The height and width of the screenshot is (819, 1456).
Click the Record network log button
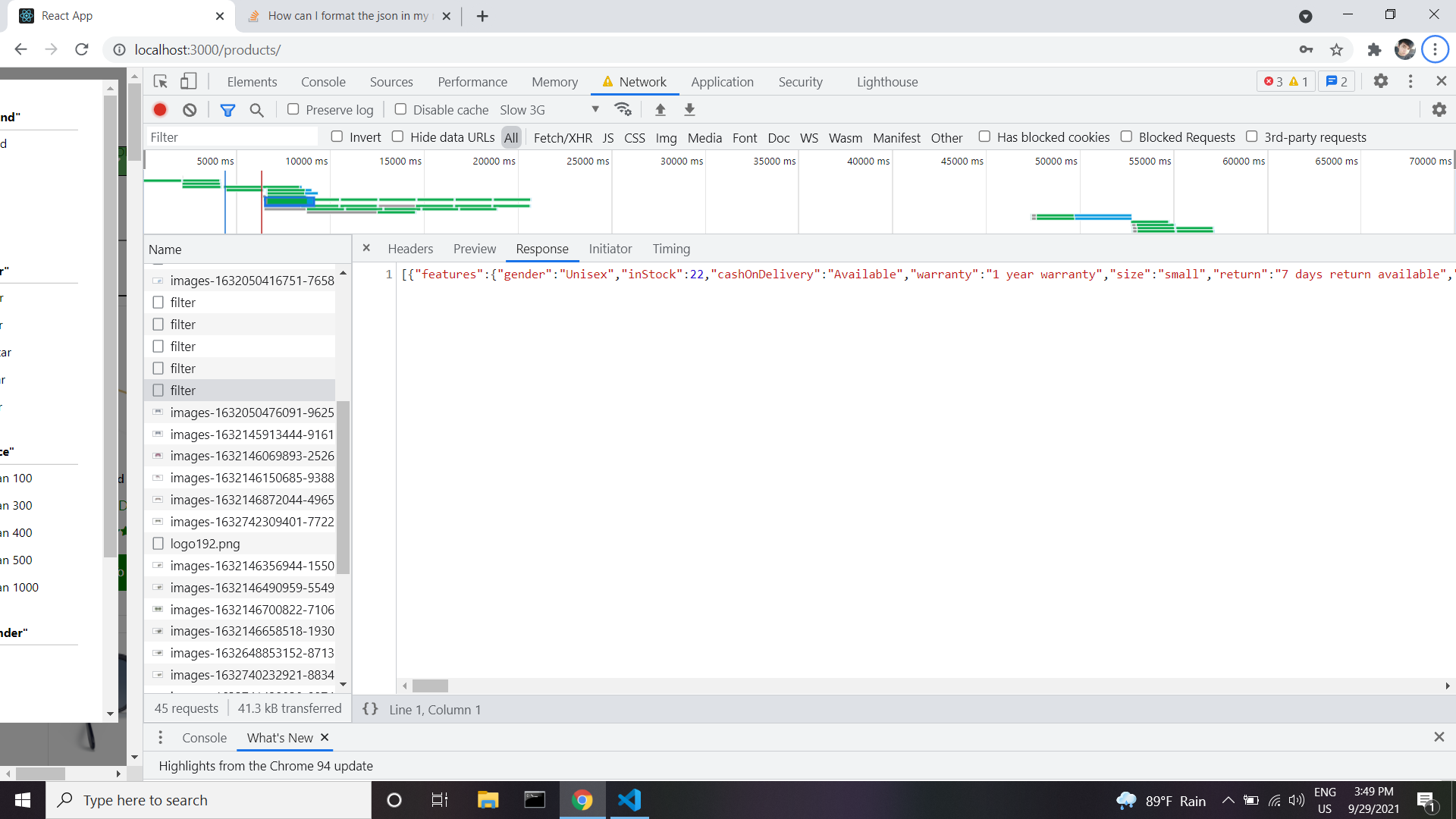pyautogui.click(x=160, y=110)
